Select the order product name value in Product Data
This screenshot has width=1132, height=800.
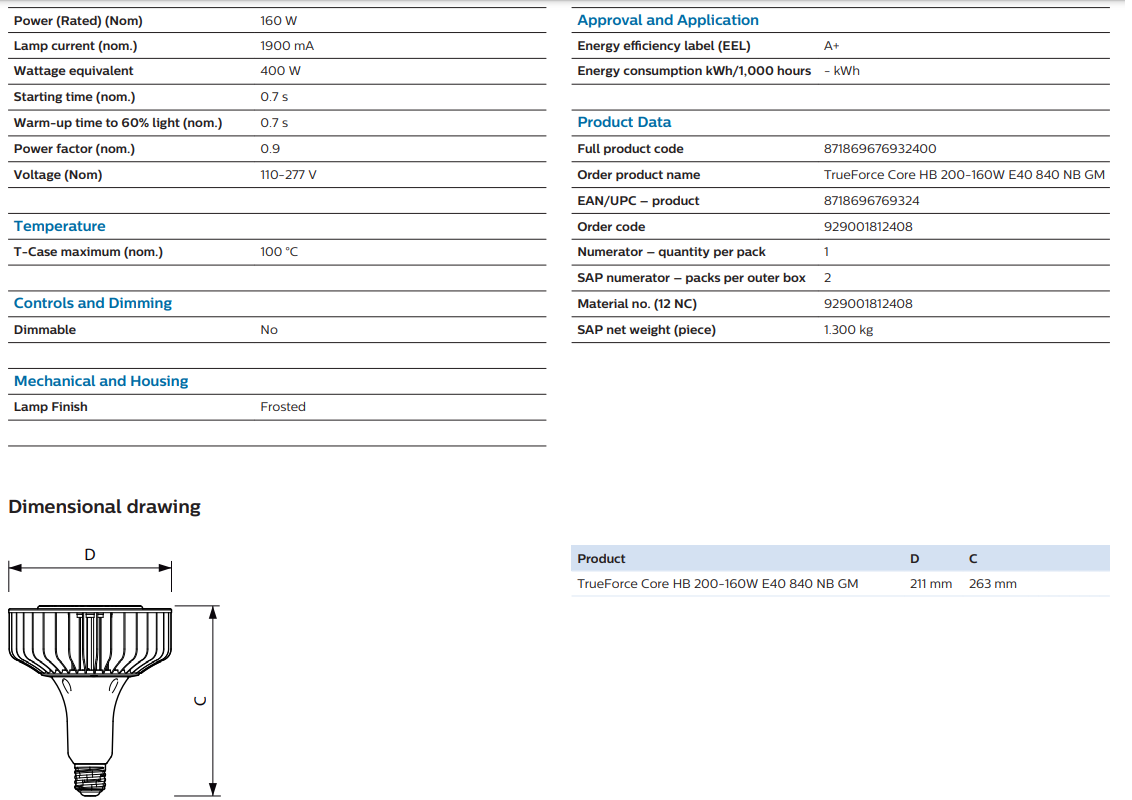(964, 175)
